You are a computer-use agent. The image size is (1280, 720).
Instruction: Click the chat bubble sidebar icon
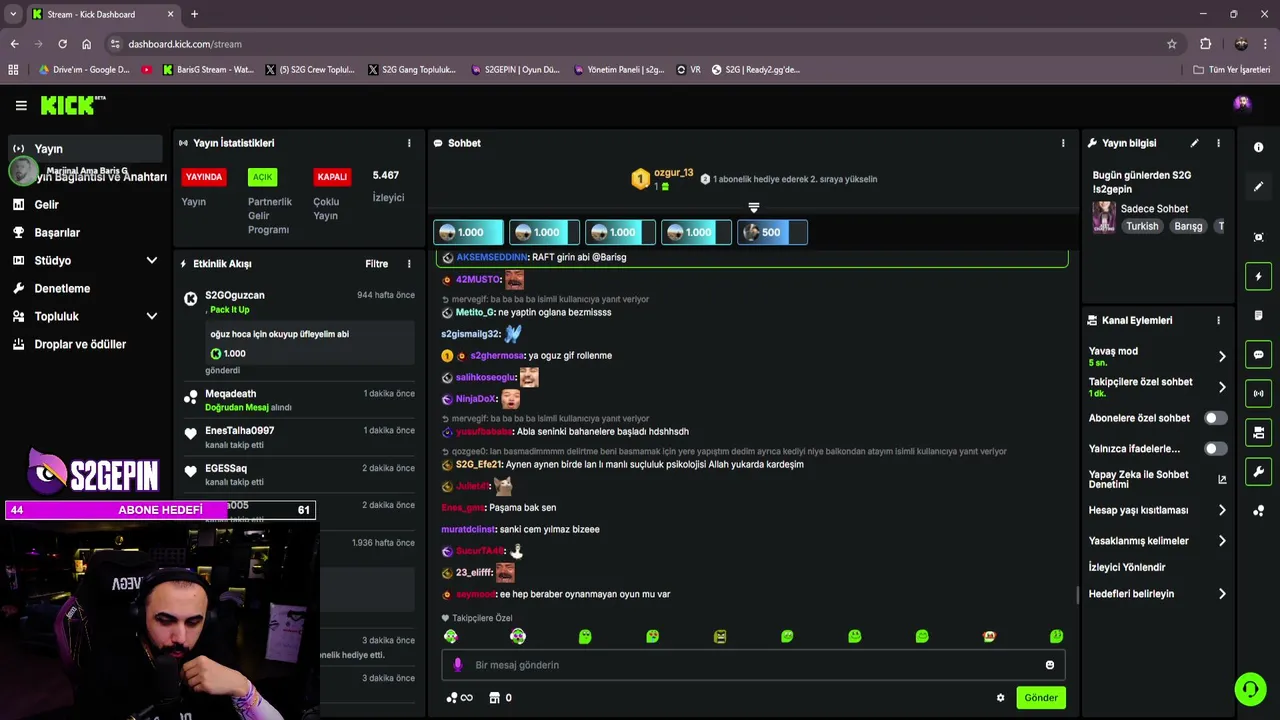tap(1258, 355)
